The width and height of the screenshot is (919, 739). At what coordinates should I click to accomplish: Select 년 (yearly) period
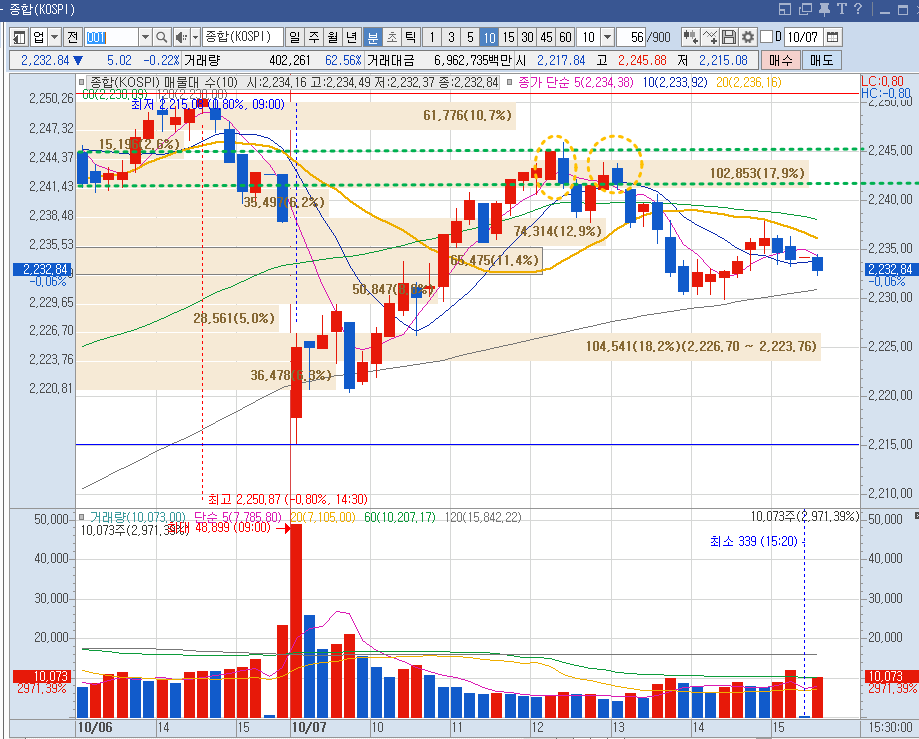(x=352, y=38)
